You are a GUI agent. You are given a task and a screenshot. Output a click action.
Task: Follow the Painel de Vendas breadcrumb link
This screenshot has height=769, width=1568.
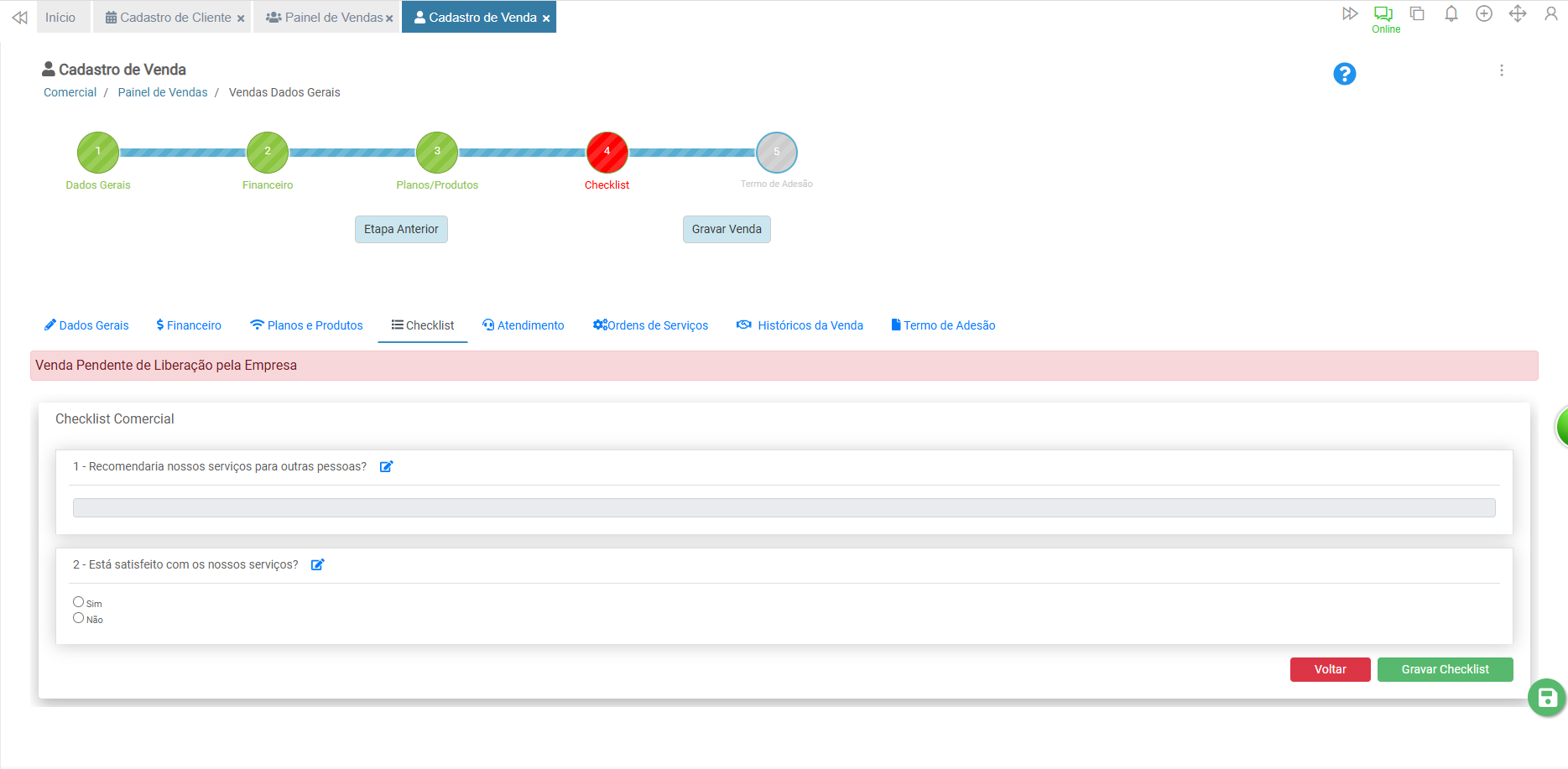click(x=163, y=92)
